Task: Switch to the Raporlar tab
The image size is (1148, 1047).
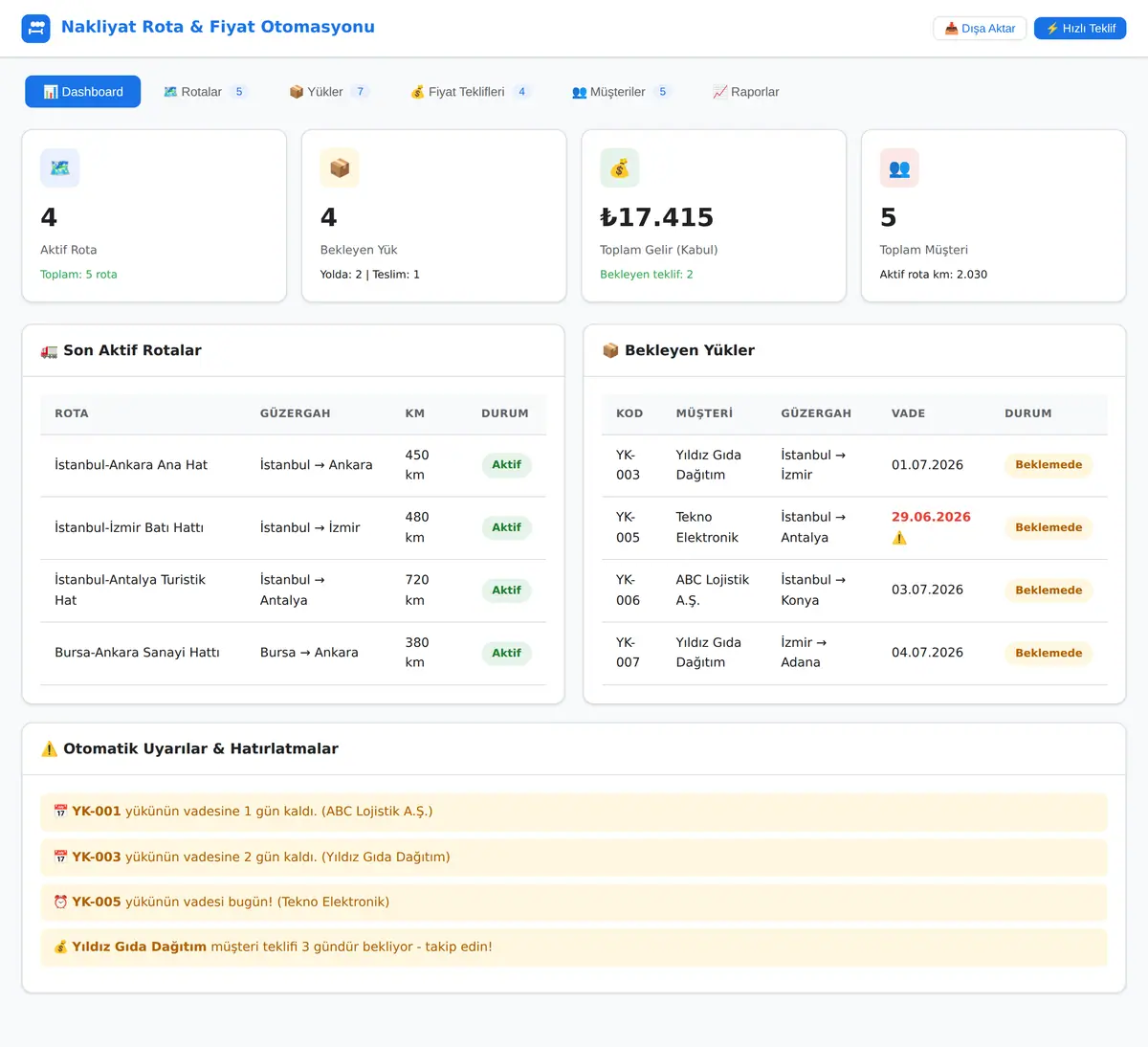Action: coord(746,92)
